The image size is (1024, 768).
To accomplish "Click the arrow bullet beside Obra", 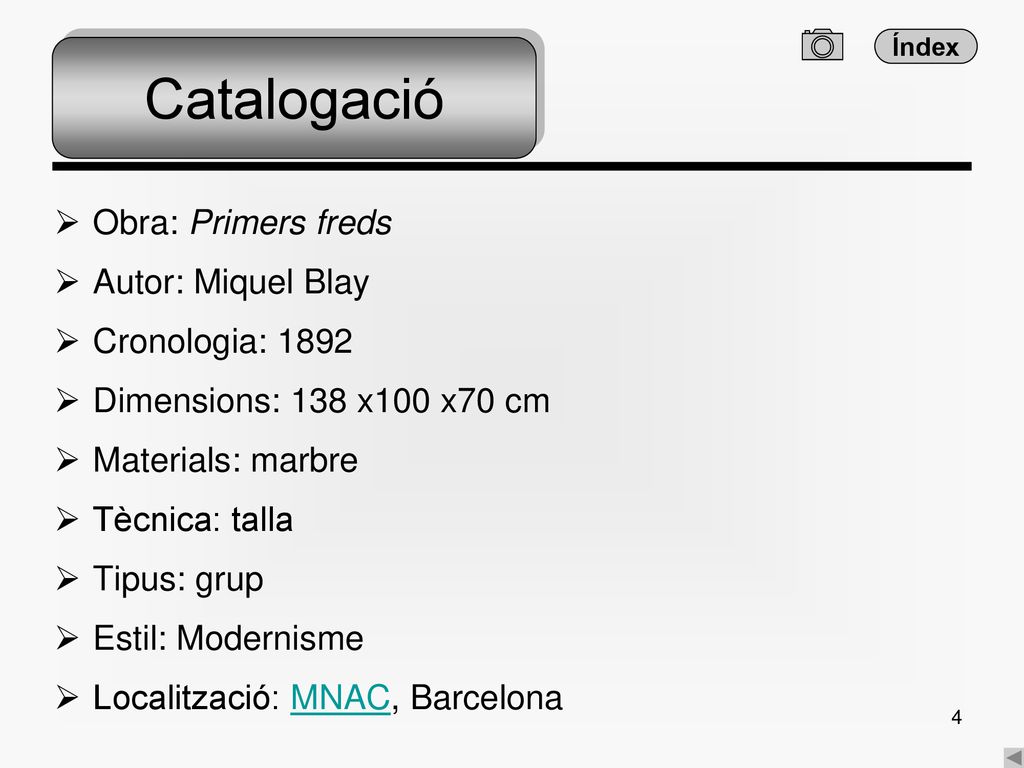I will point(67,223).
